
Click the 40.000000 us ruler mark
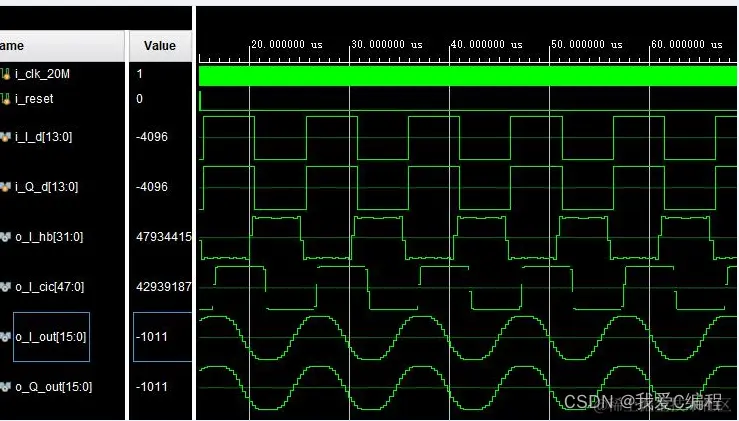[487, 45]
